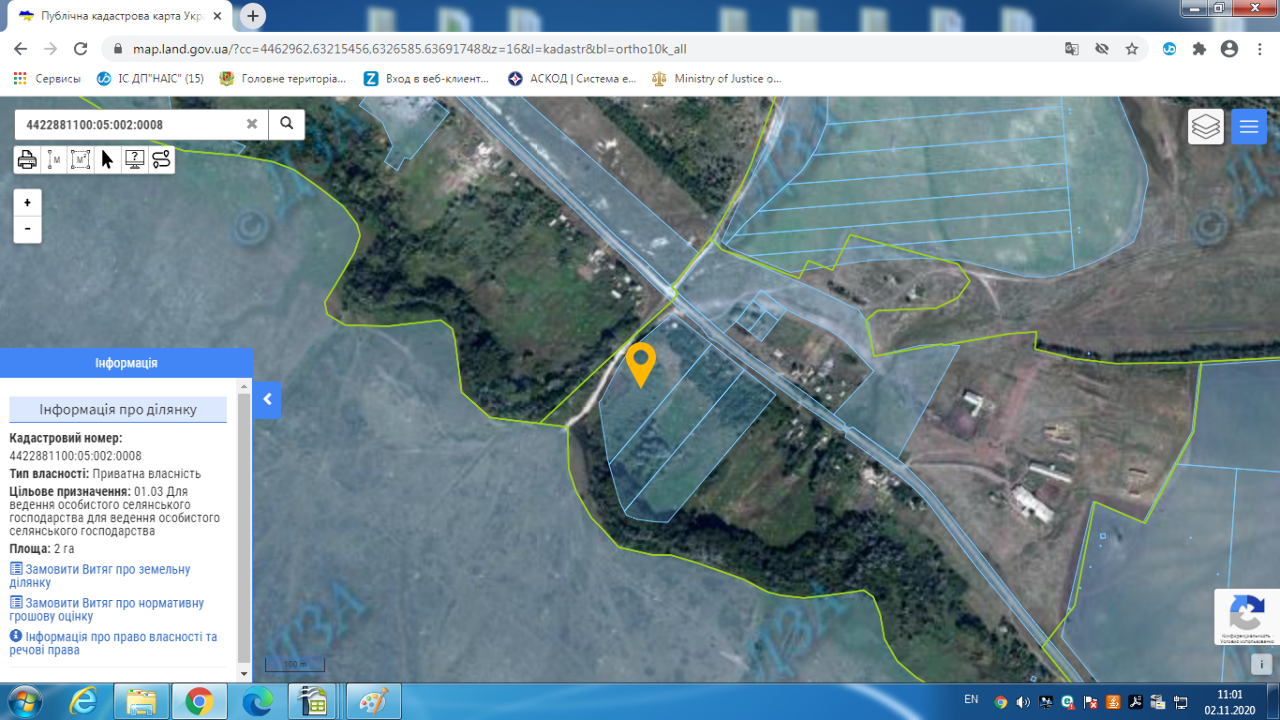Open the Вход в веб-клиент bookmark
Viewport: 1280px width, 720px height.
tap(426, 78)
